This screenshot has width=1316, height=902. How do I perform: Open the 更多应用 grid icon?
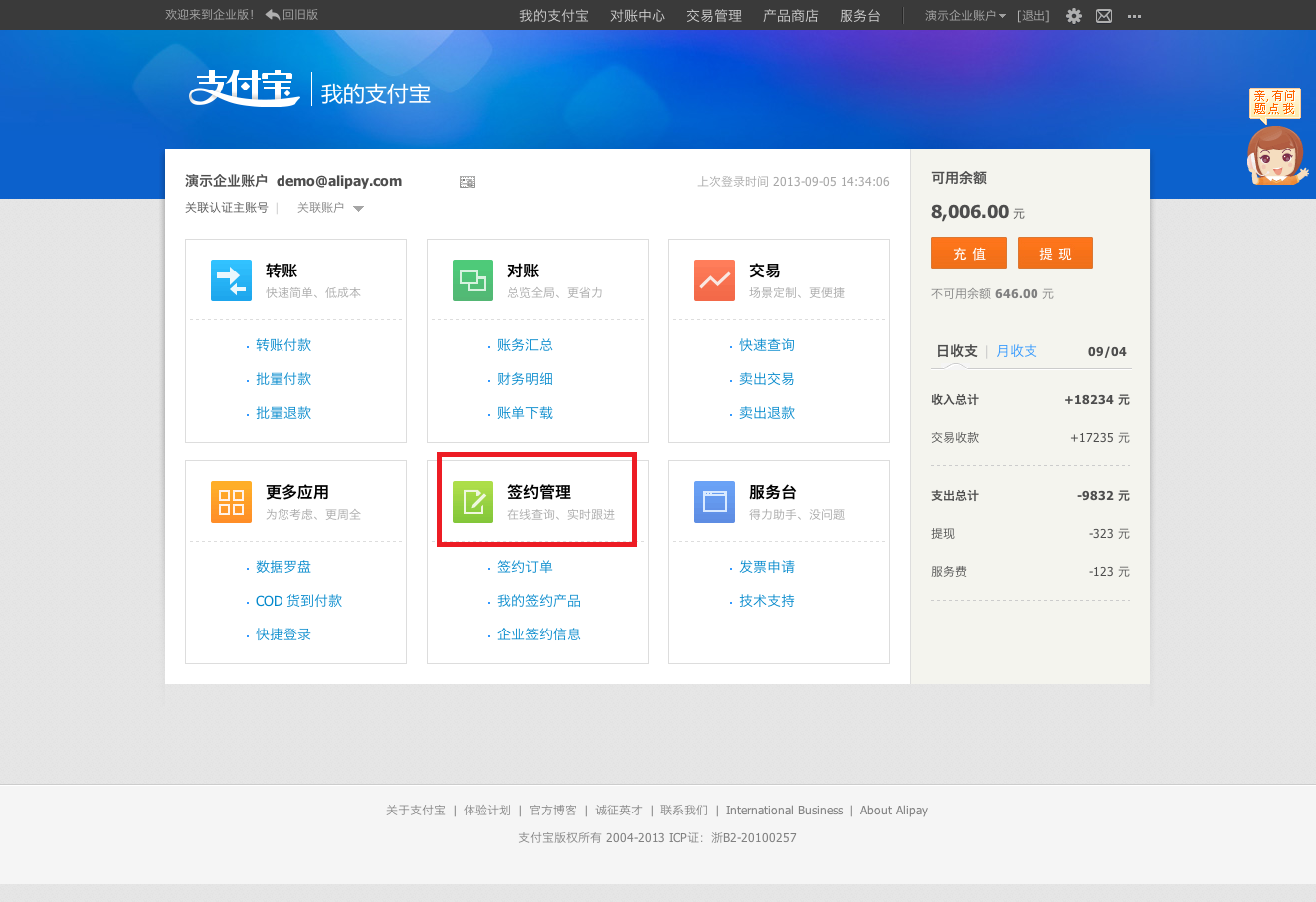pos(231,502)
